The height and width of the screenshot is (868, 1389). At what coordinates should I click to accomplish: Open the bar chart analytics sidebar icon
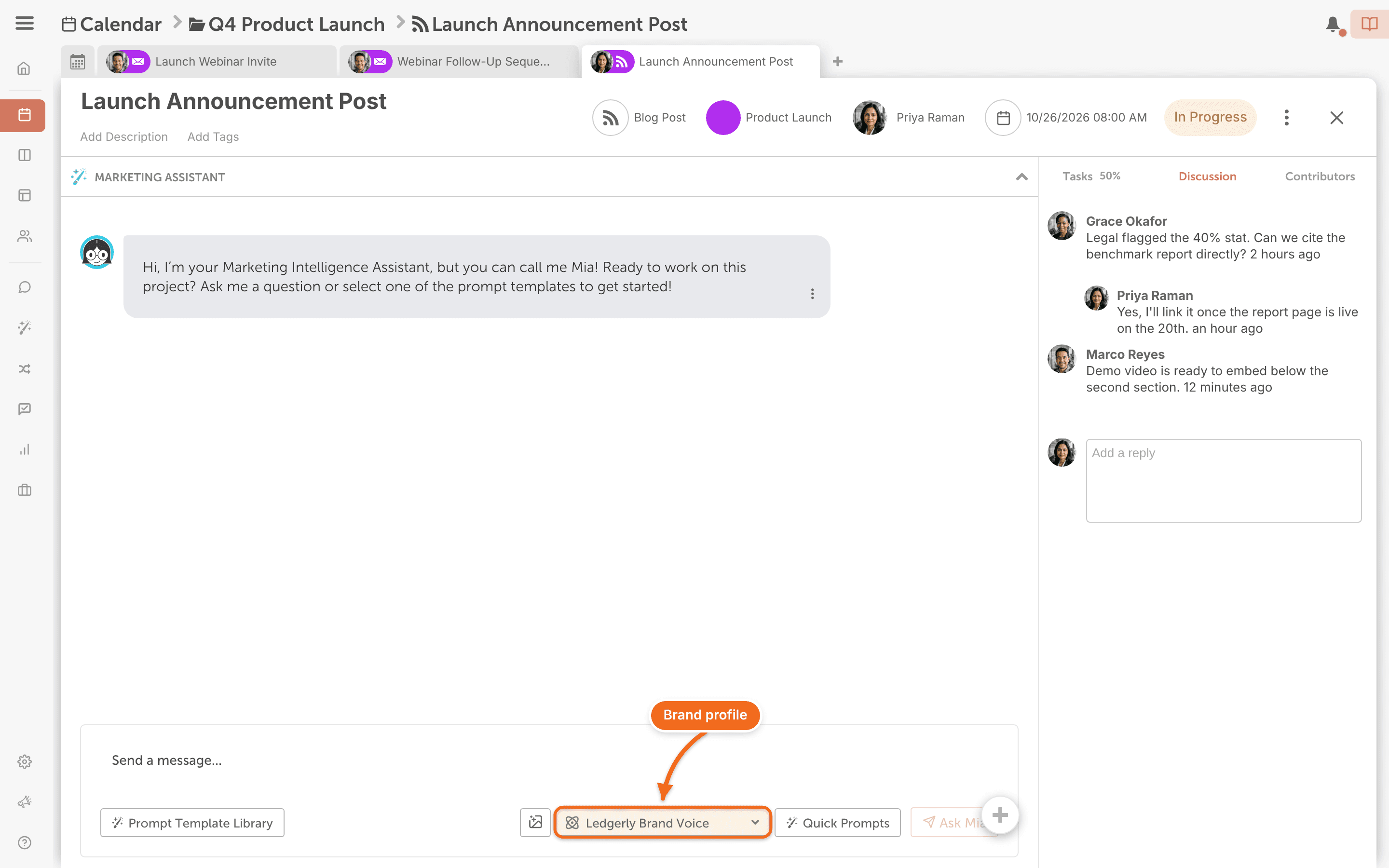tap(24, 449)
